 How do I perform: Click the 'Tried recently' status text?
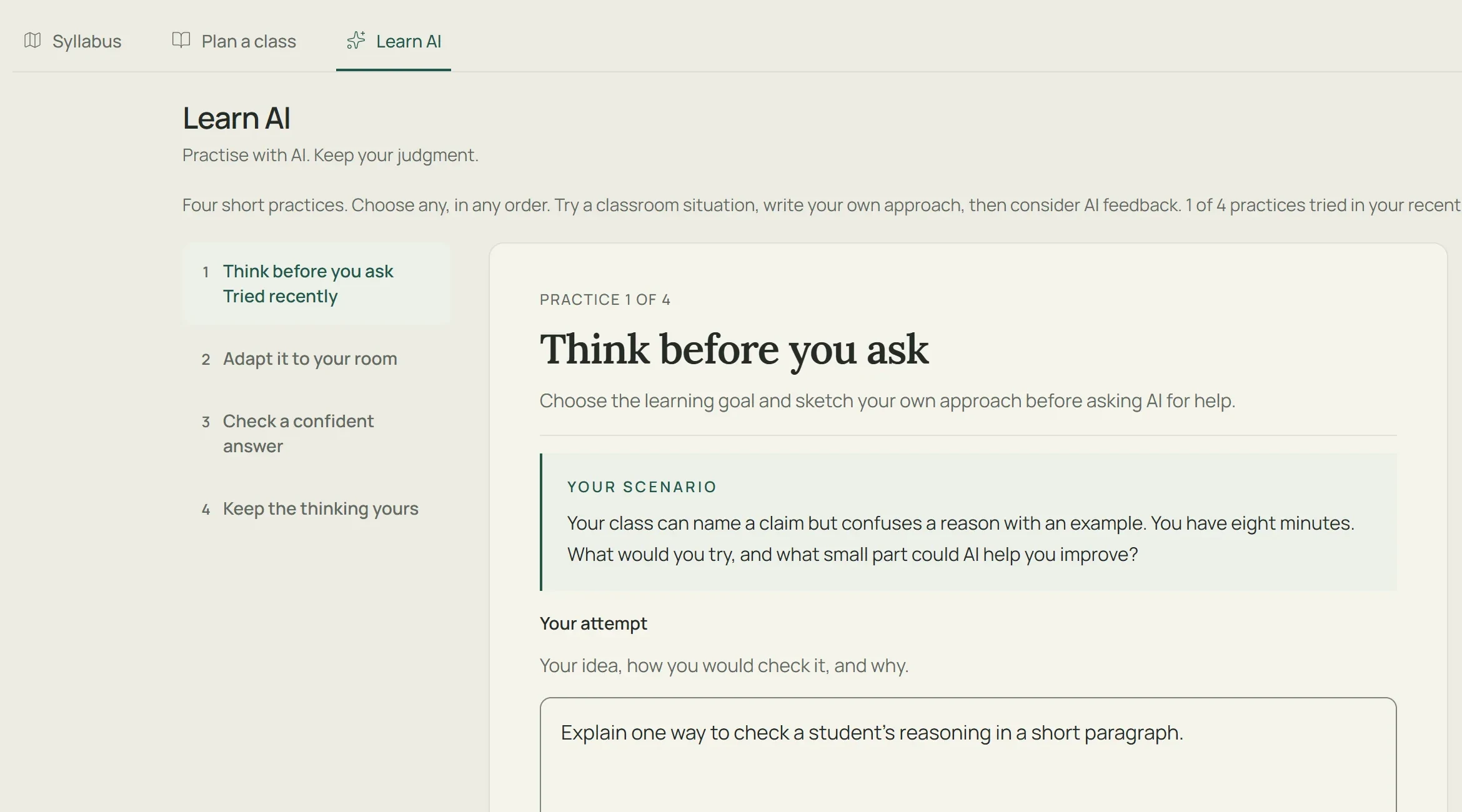(x=280, y=296)
